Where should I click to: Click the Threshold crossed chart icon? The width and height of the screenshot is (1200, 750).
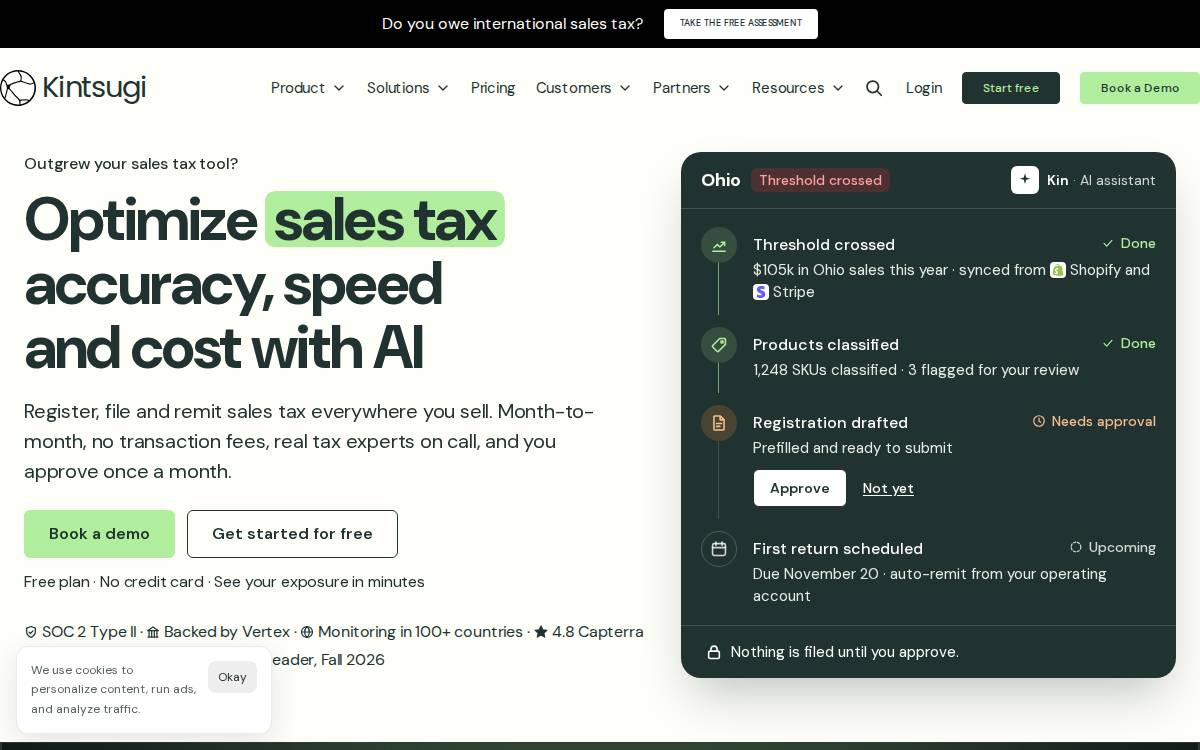[x=719, y=245]
